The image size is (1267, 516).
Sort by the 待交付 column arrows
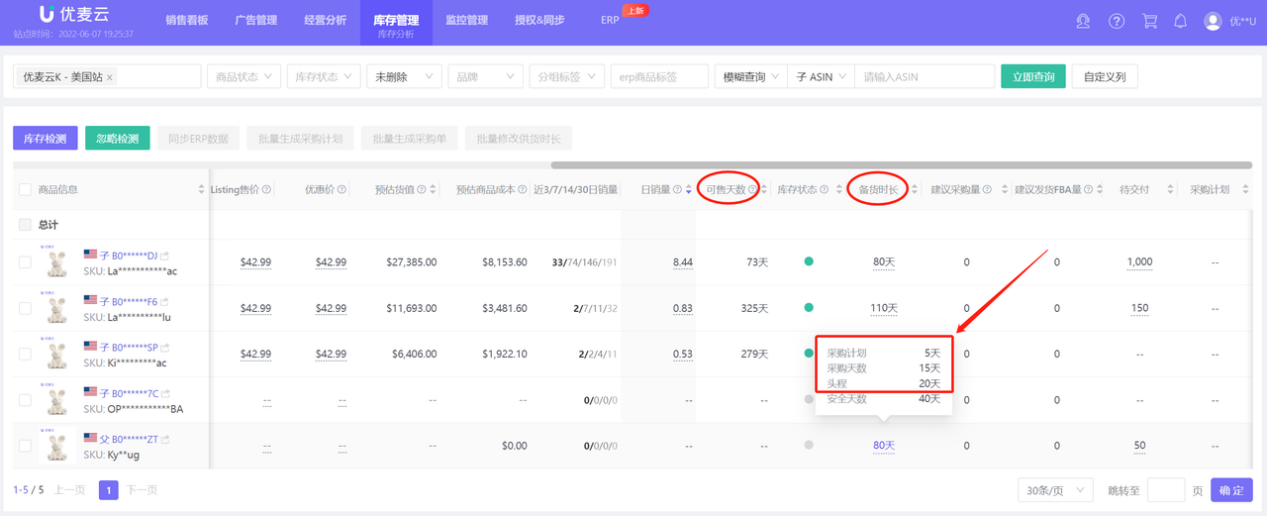1169,189
